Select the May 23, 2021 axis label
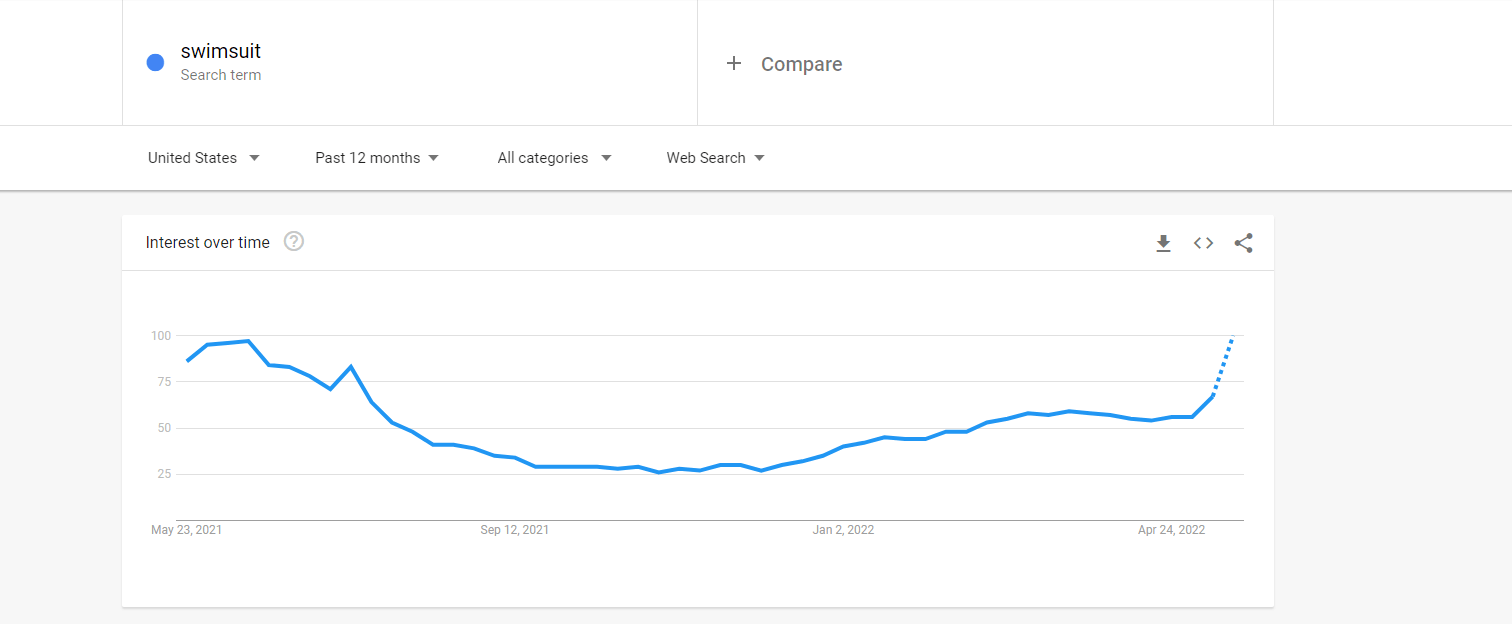This screenshot has height=624, width=1512. (187, 530)
